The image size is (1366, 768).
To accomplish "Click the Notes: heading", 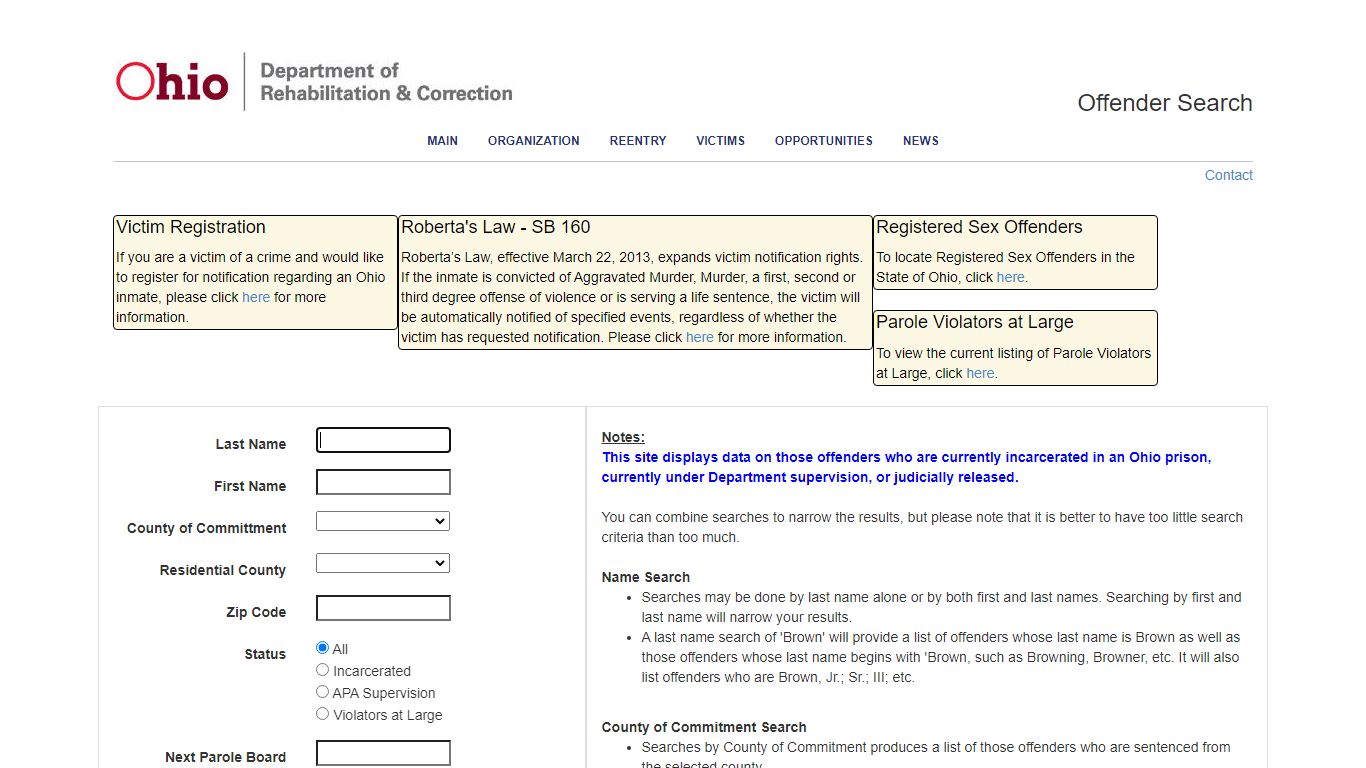I will point(623,437).
